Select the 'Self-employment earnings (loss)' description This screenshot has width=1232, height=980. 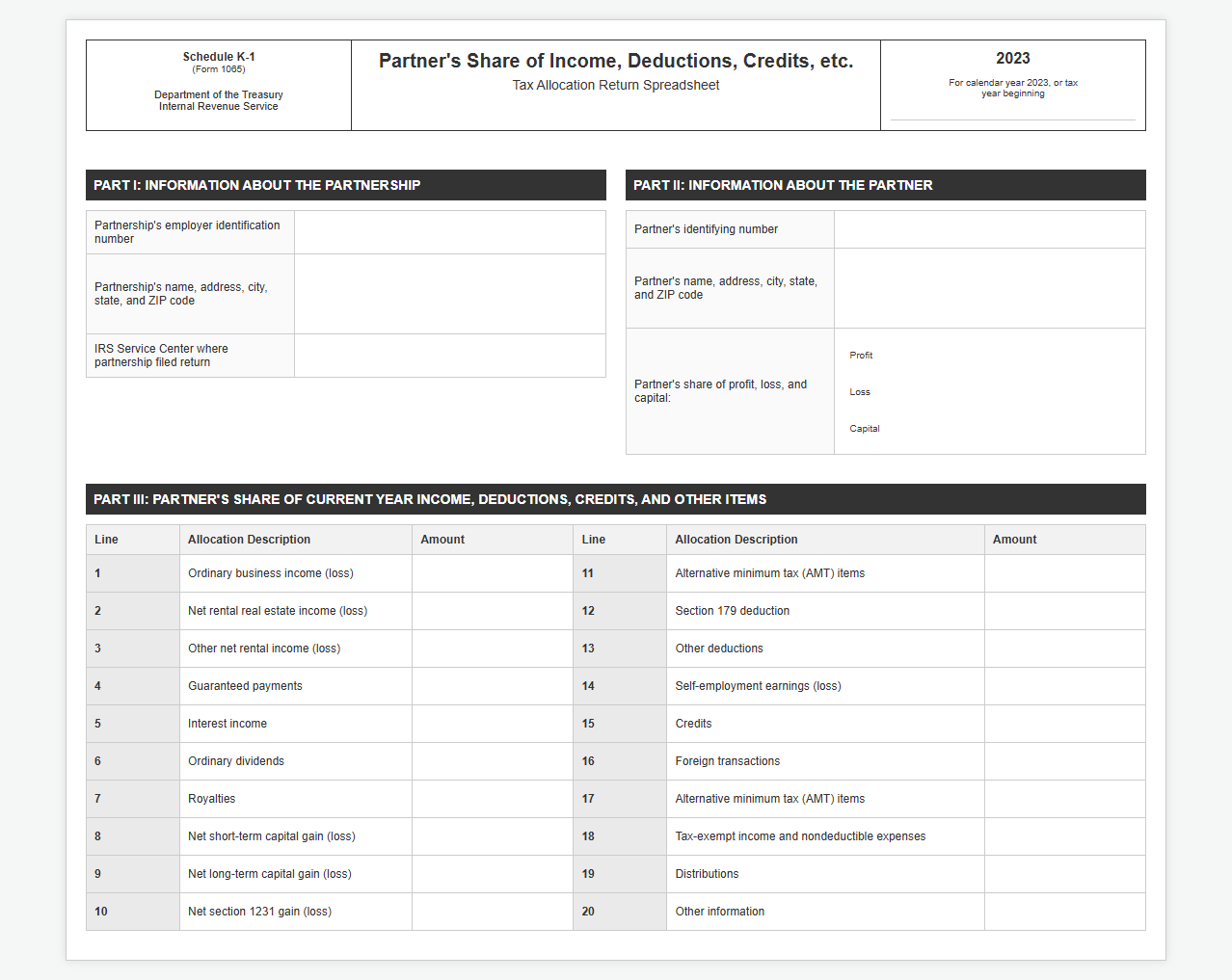click(x=759, y=686)
